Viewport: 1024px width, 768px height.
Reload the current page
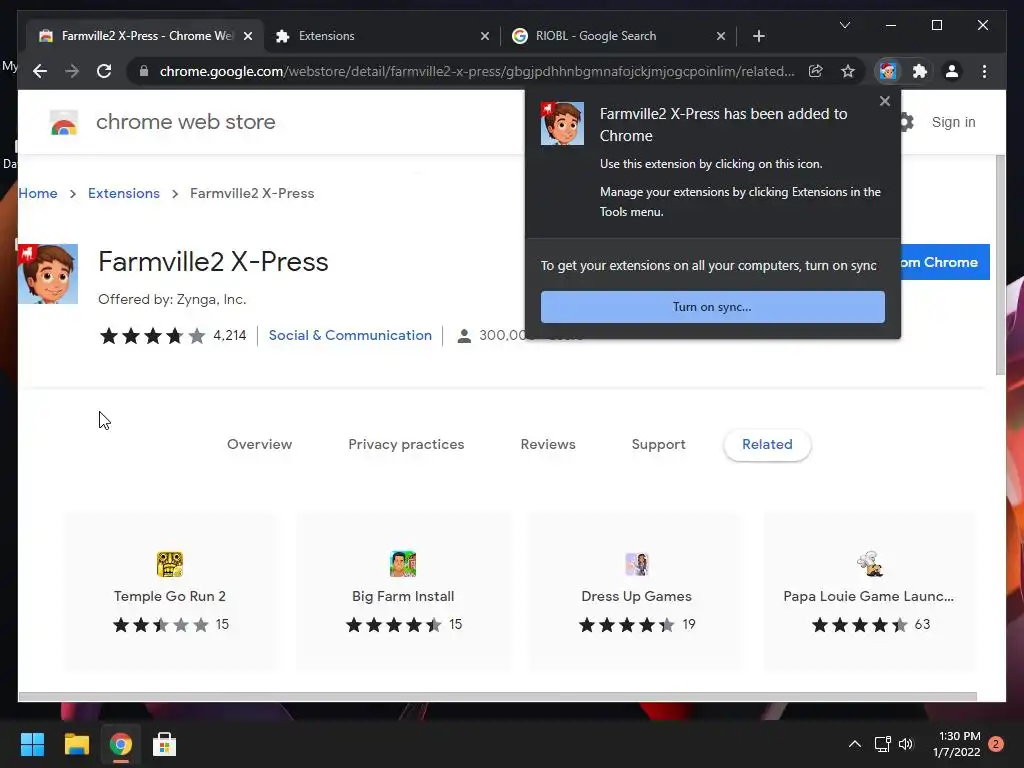click(x=104, y=71)
